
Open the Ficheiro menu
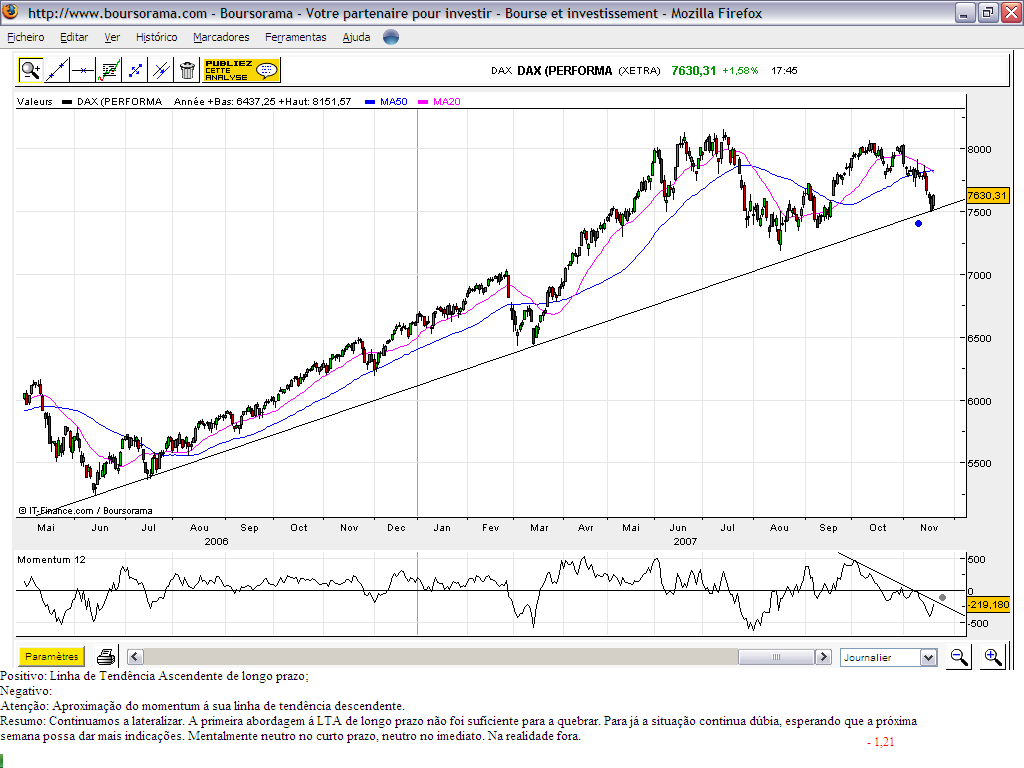click(x=25, y=37)
